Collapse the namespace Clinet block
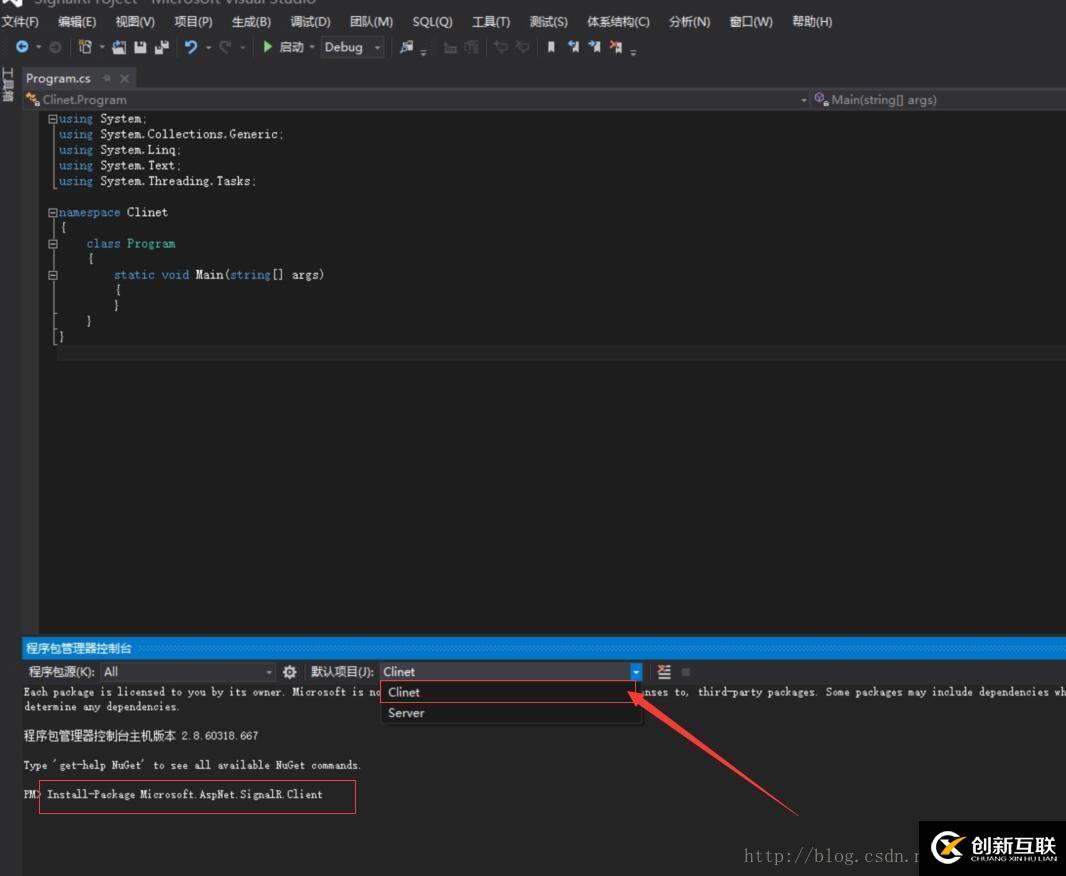 pos(52,213)
